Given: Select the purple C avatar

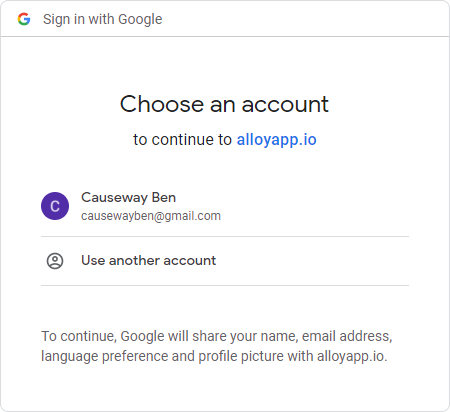Looking at the screenshot, I should [x=55, y=206].
